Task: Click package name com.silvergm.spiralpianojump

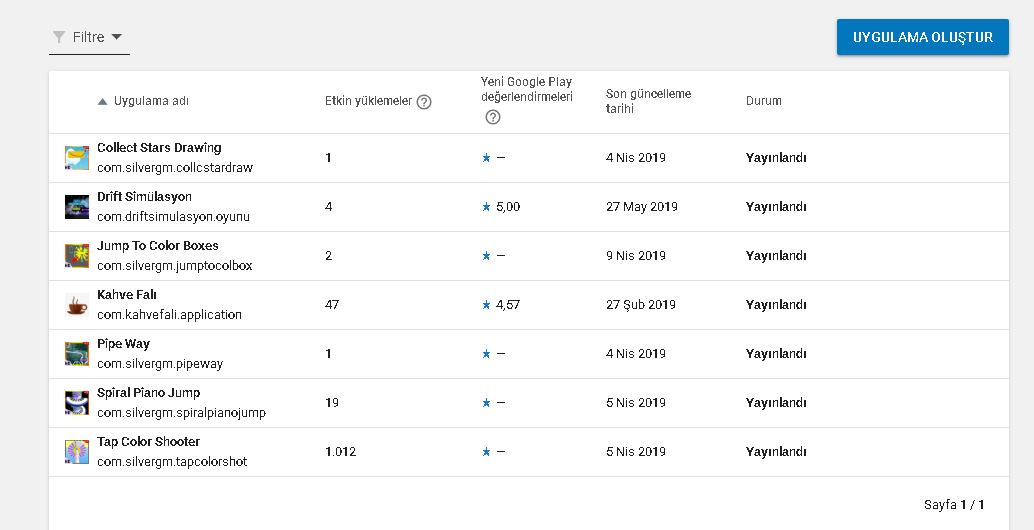Action: (181, 413)
